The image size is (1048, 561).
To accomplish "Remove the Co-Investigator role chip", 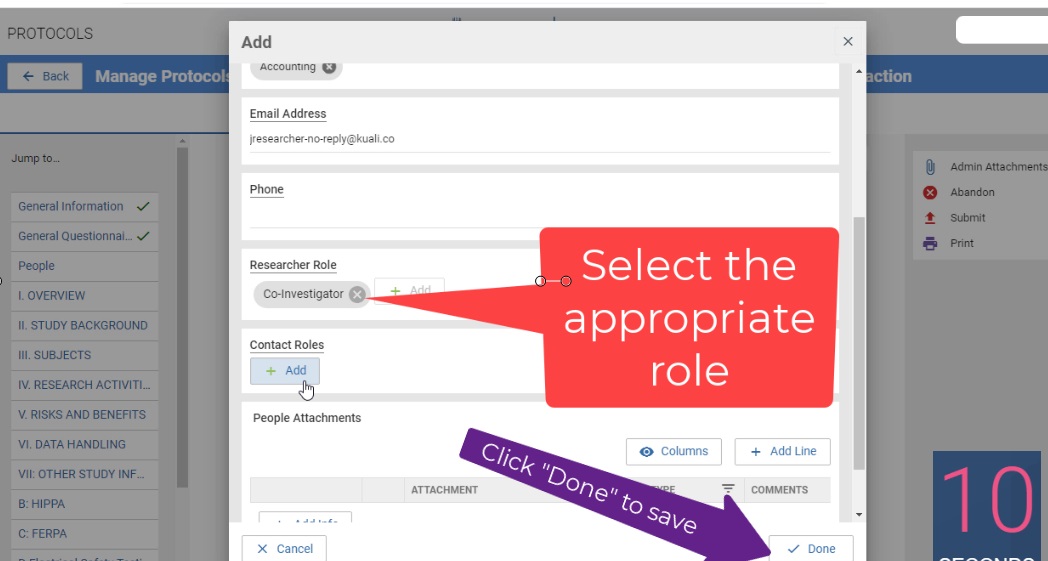I will click(357, 294).
